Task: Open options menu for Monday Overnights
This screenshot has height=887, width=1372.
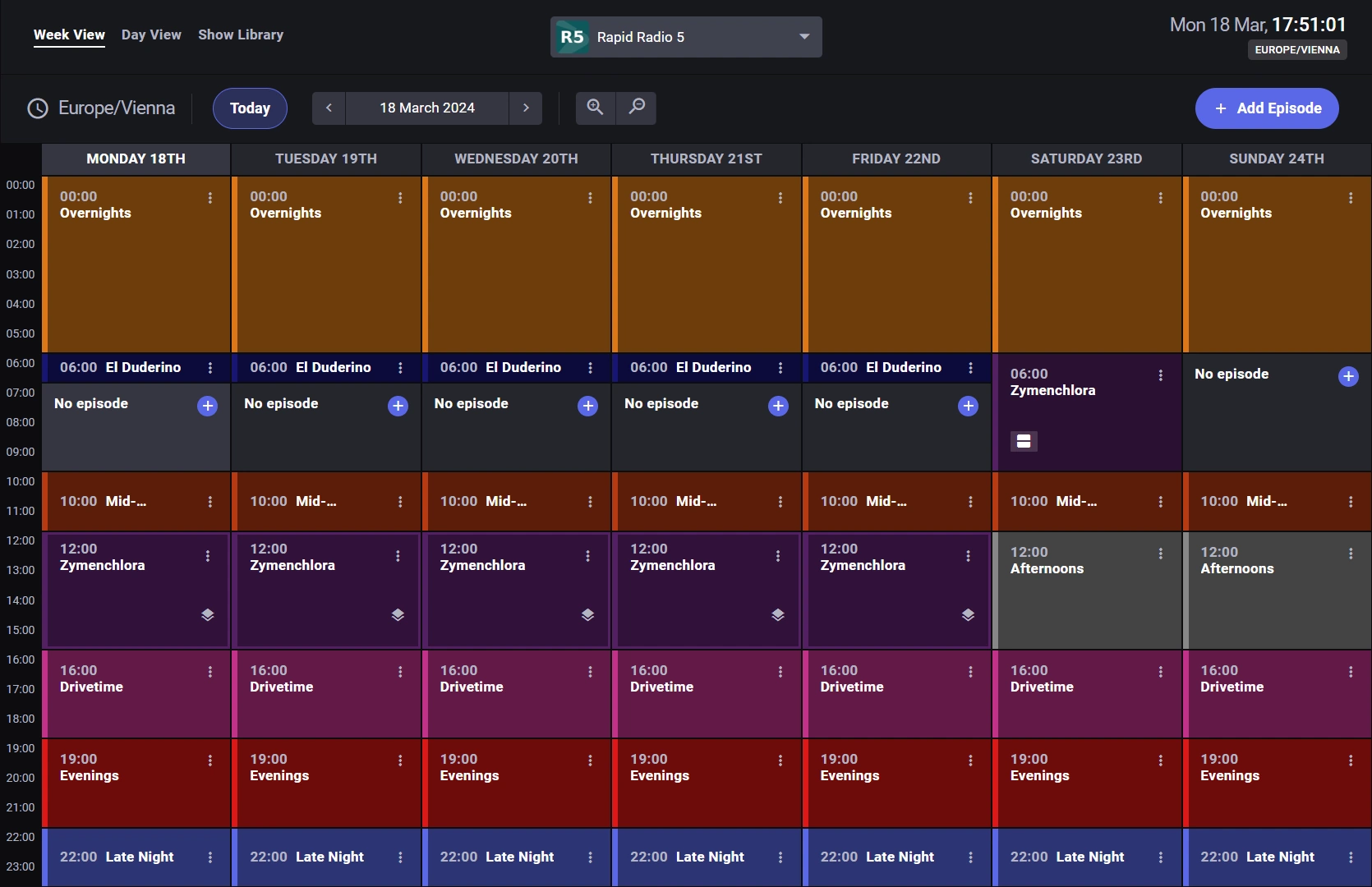Action: [210, 198]
